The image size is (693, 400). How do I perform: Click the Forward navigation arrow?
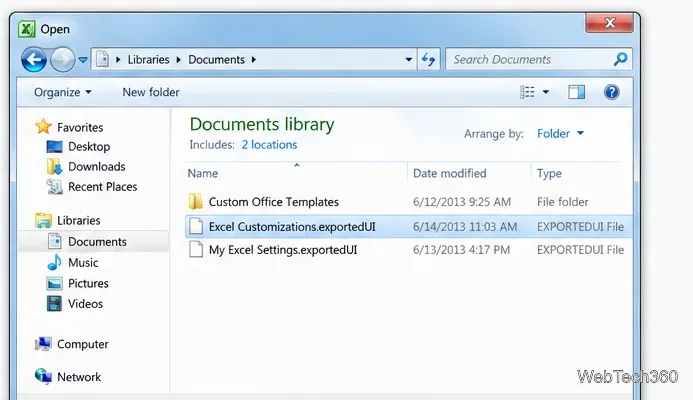click(x=62, y=60)
